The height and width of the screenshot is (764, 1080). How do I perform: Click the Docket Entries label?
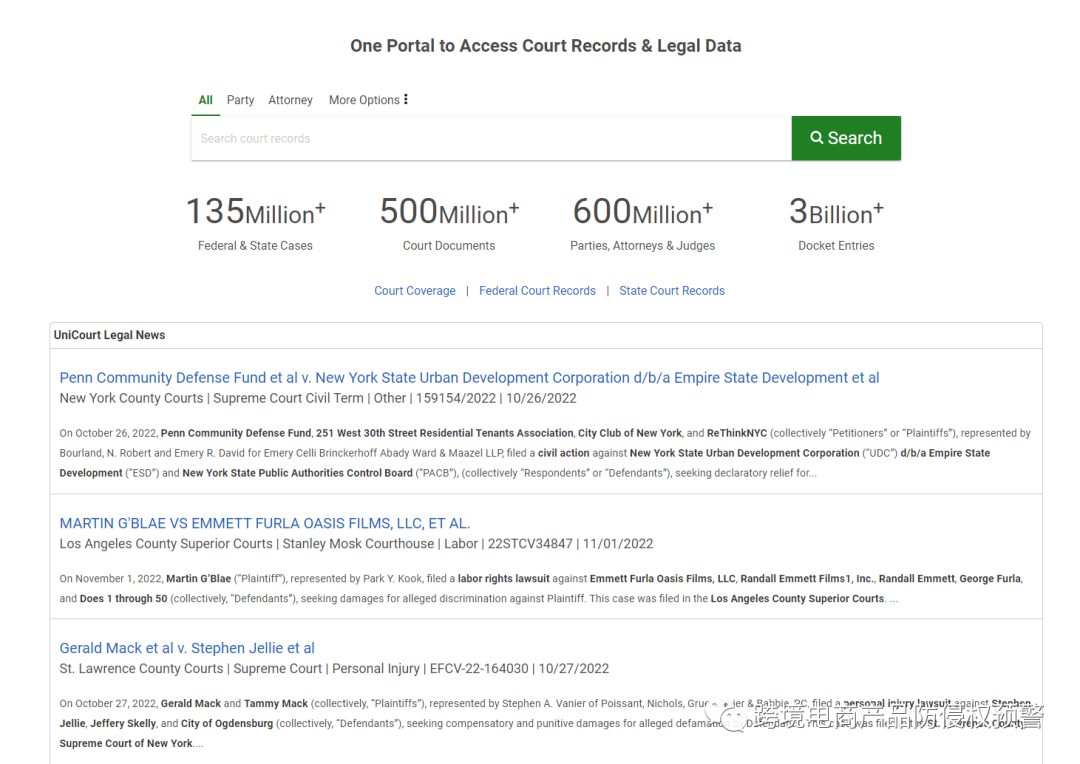(x=836, y=246)
